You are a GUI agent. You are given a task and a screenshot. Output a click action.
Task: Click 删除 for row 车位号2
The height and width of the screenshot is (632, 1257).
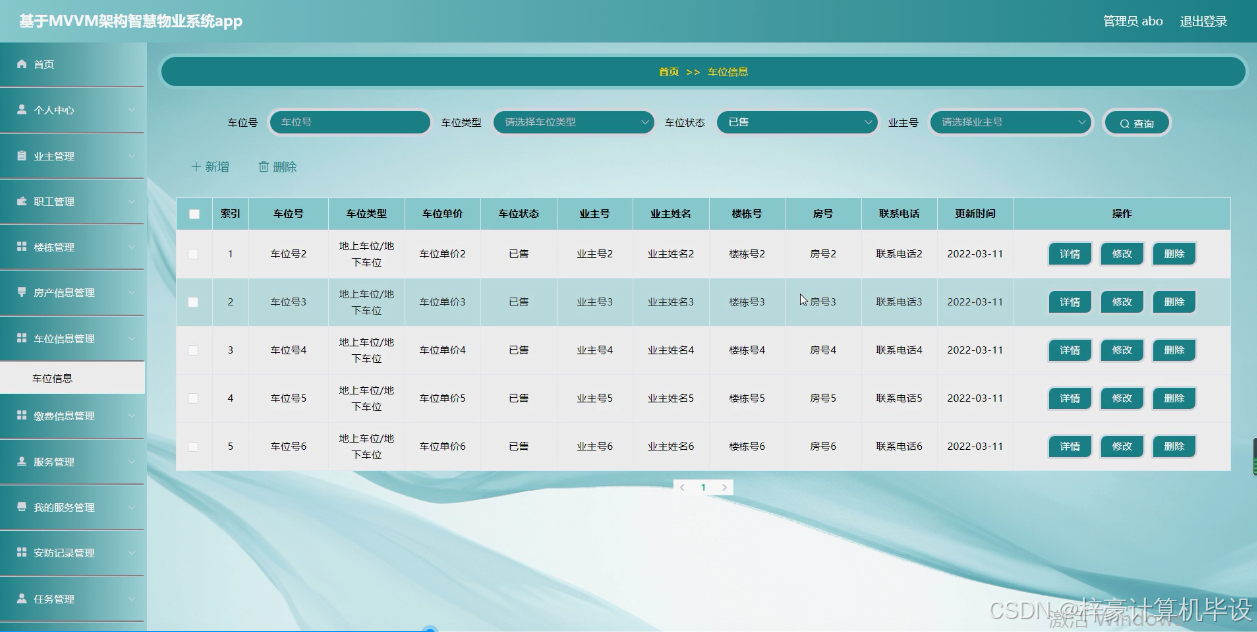1174,254
